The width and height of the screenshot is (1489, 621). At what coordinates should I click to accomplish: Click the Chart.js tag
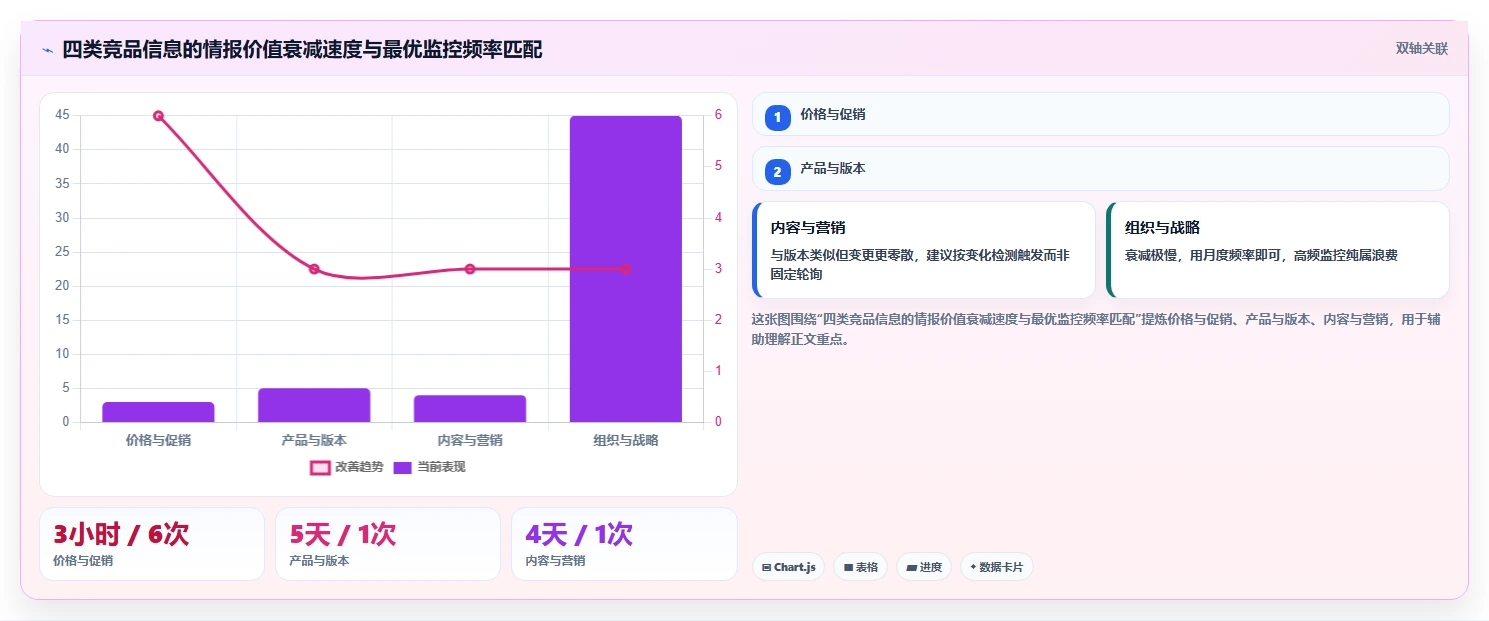click(788, 567)
